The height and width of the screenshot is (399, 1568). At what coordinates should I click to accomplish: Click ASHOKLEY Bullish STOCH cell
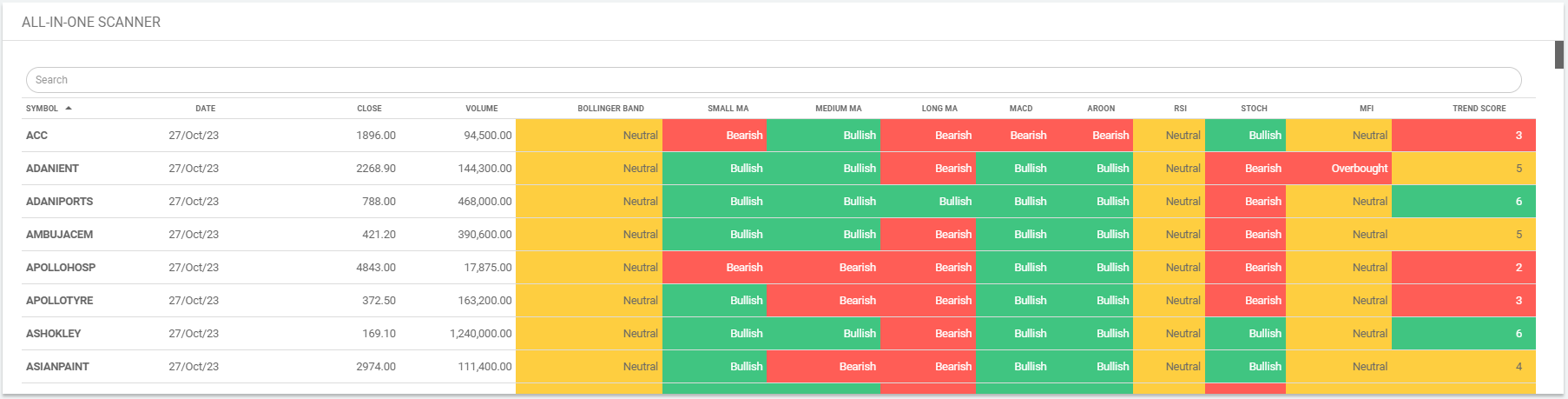pos(1245,334)
